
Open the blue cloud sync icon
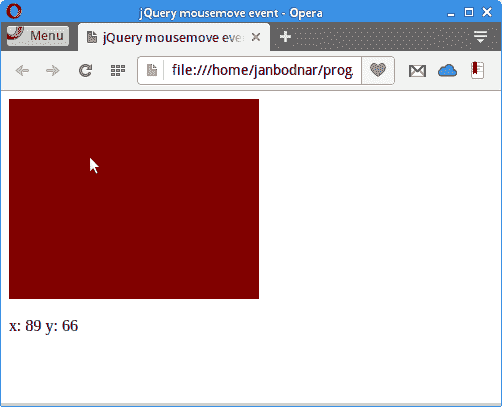(447, 71)
